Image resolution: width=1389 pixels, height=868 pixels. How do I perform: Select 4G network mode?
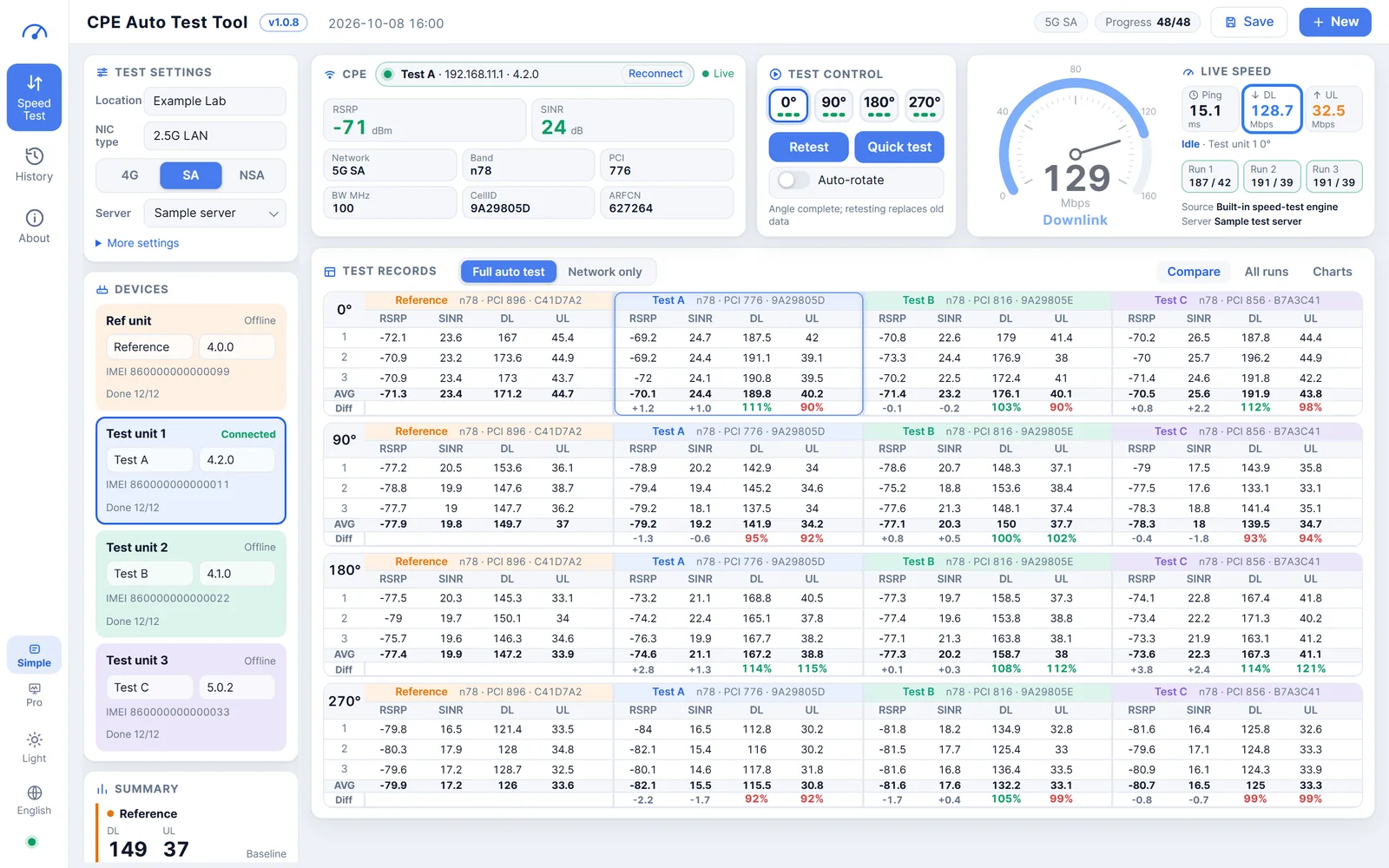click(129, 175)
